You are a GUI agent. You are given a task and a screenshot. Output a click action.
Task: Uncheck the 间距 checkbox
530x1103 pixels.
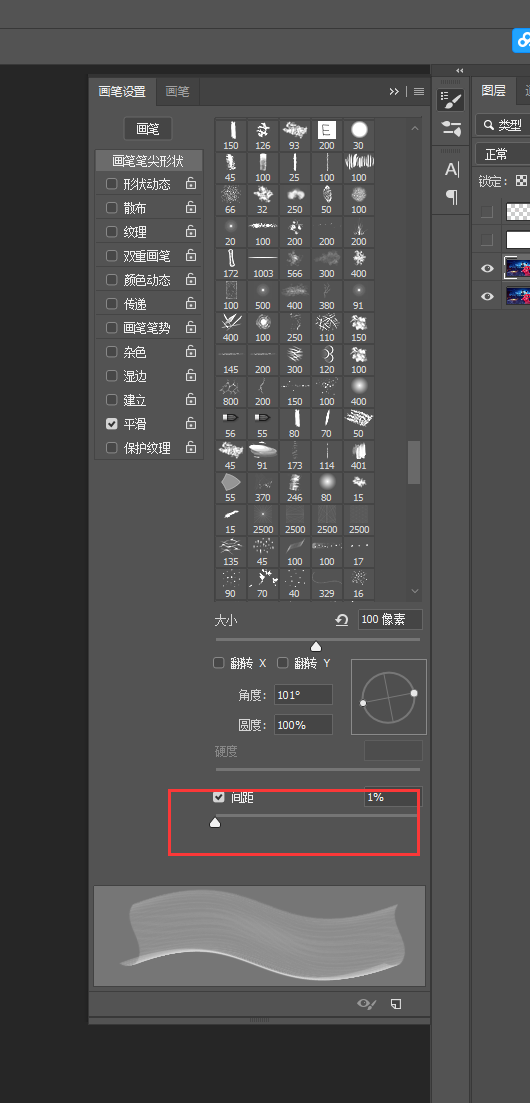pos(219,797)
